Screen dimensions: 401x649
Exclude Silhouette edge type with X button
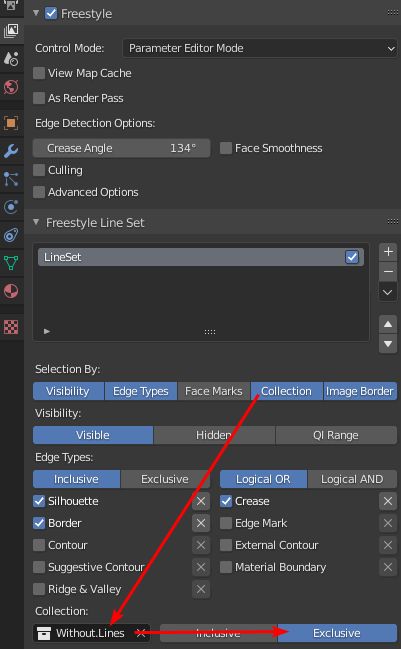coord(201,501)
